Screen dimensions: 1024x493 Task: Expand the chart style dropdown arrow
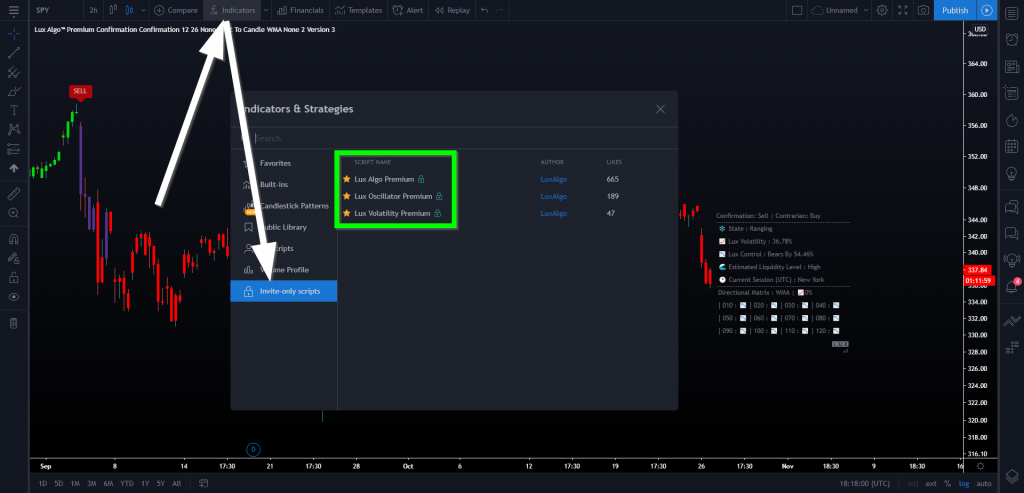[x=143, y=10]
